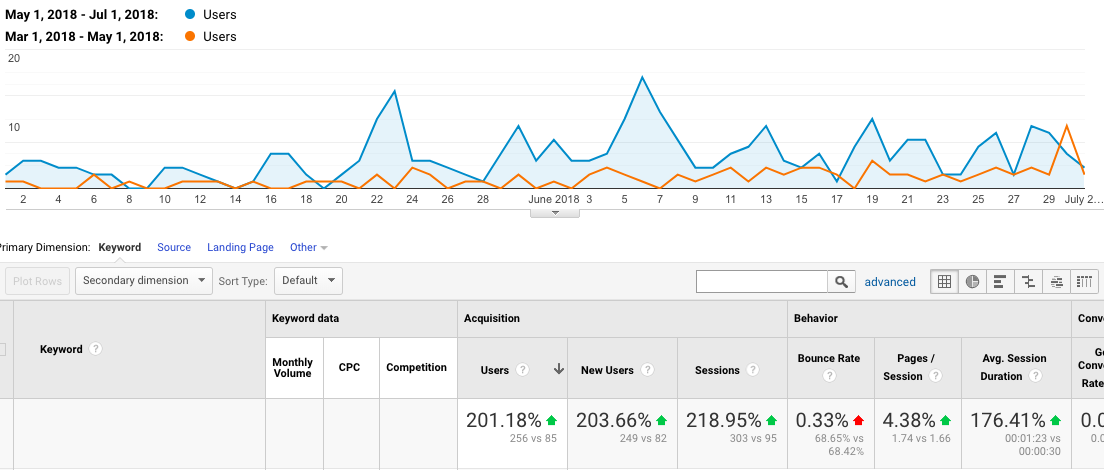Viewport: 1104px width, 470px height.
Task: Switch to the term cloud view icon
Action: point(1056,281)
